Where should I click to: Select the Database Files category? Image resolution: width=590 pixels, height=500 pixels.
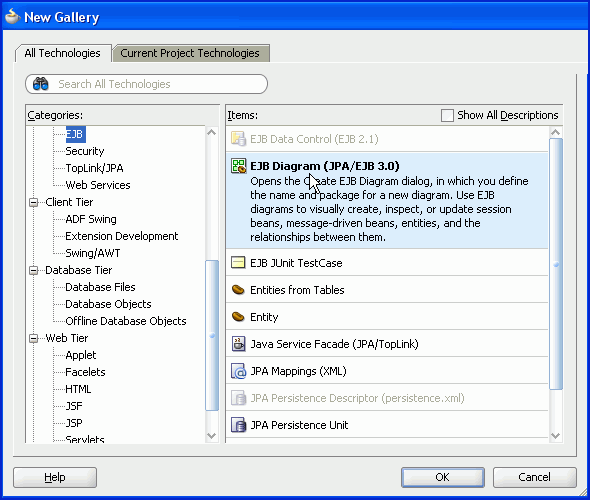(100, 287)
